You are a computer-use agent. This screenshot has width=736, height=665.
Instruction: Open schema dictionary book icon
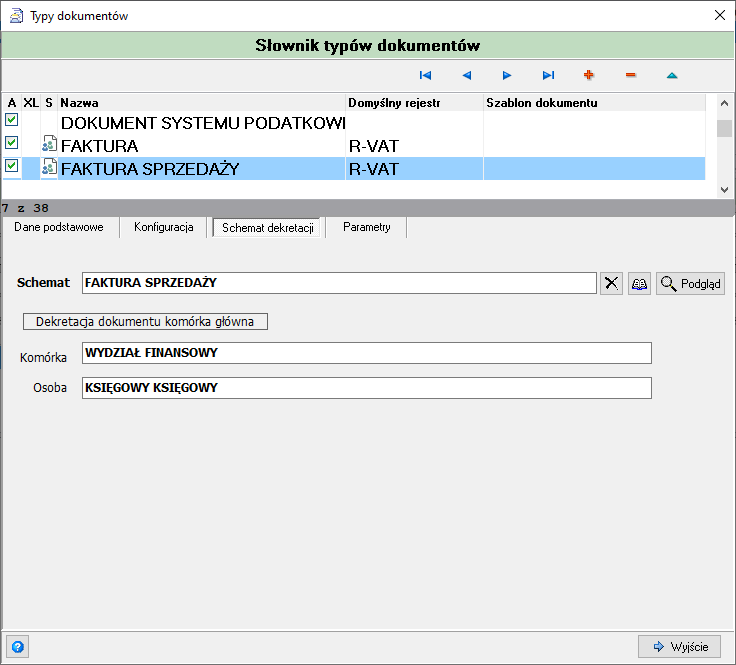[639, 283]
